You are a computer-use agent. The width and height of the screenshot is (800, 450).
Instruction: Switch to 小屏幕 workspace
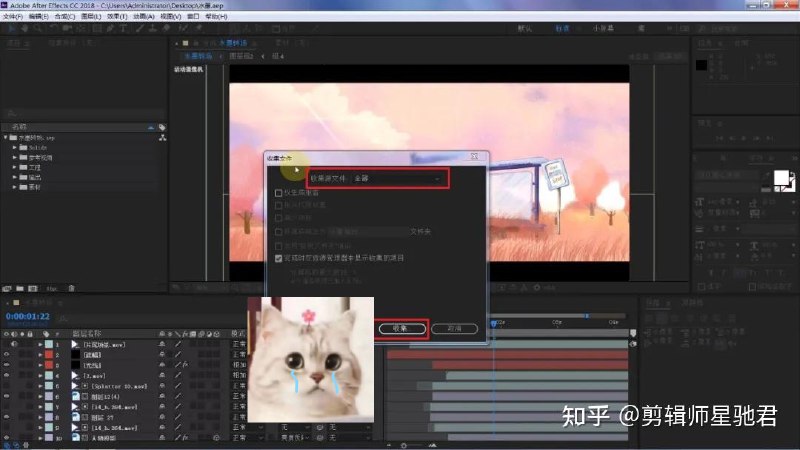(603, 29)
